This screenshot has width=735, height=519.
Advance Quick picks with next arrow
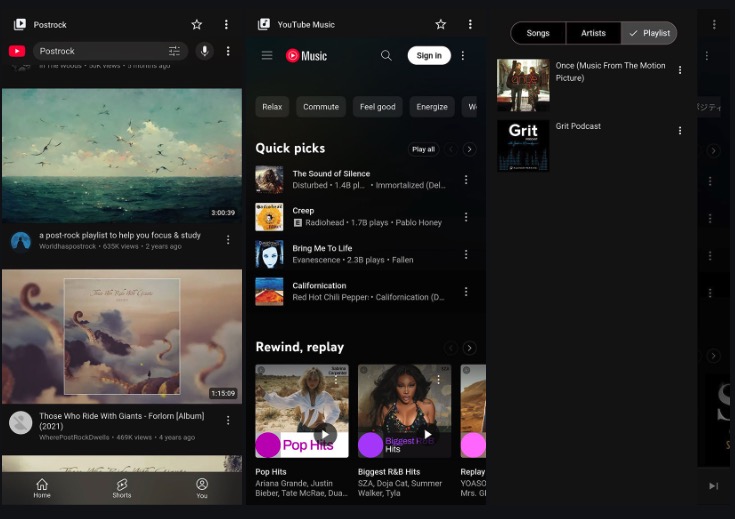pyautogui.click(x=469, y=149)
